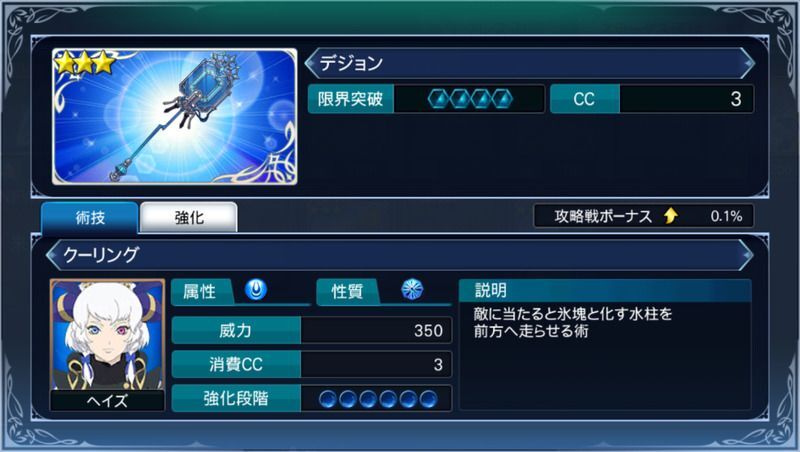Go to previous weapon with left arrow near デジョン
This screenshot has height=452, width=800.
click(311, 63)
